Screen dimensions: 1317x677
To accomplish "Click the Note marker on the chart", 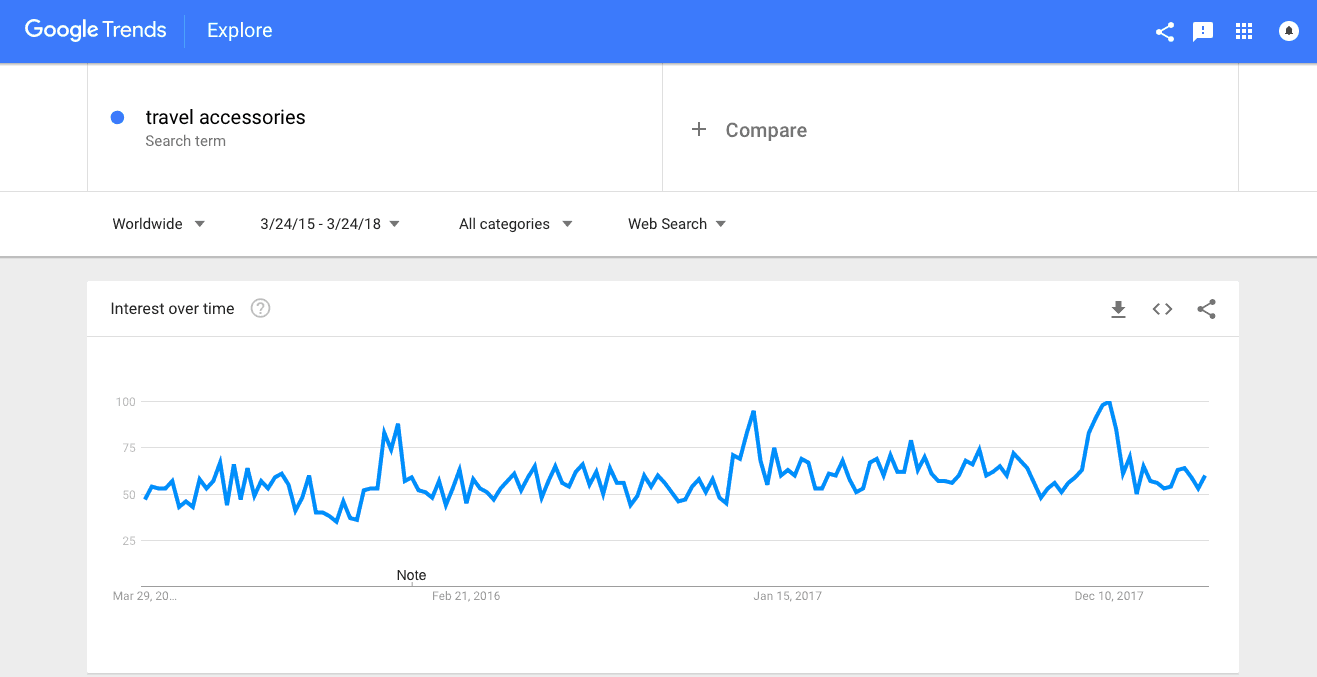I will tap(411, 575).
